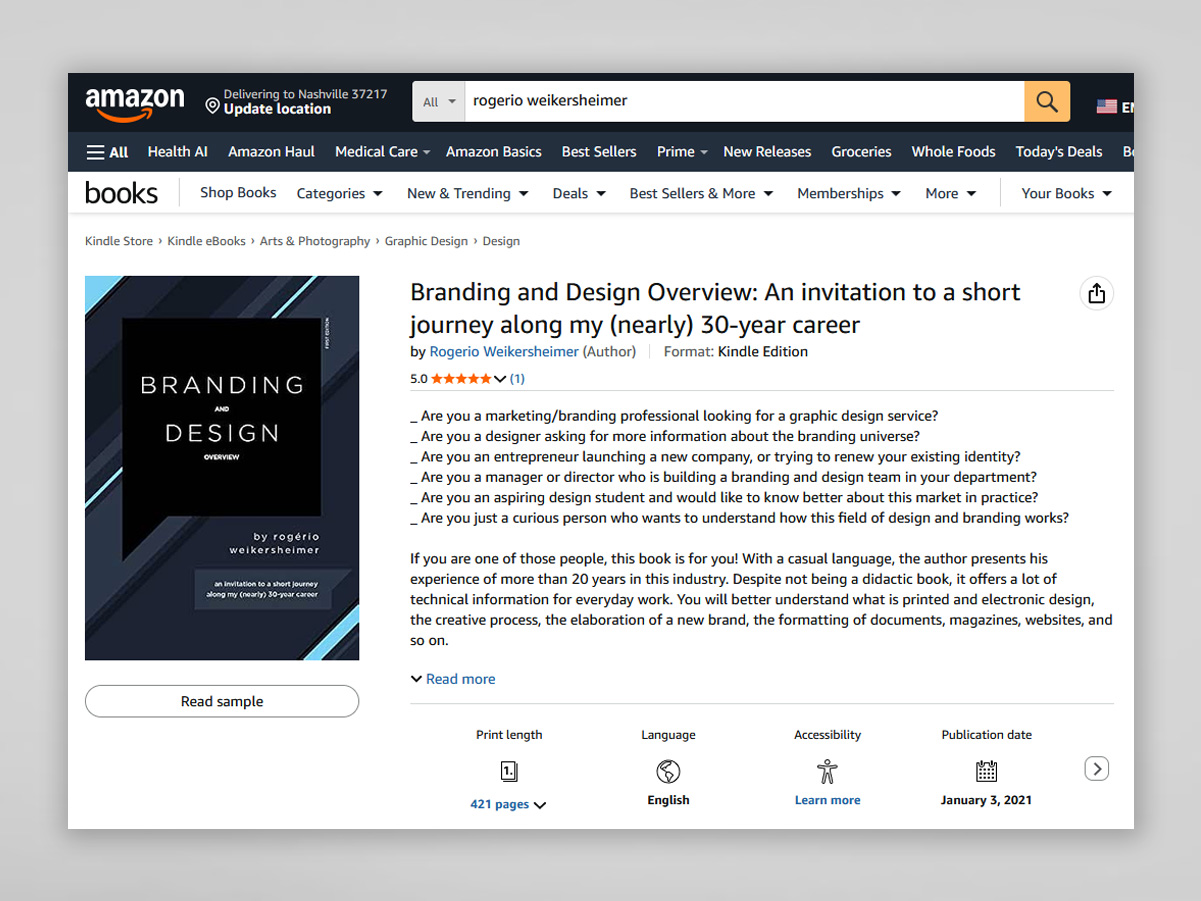1201x901 pixels.
Task: Click next arrow in book details carousel
Action: pos(1097,769)
